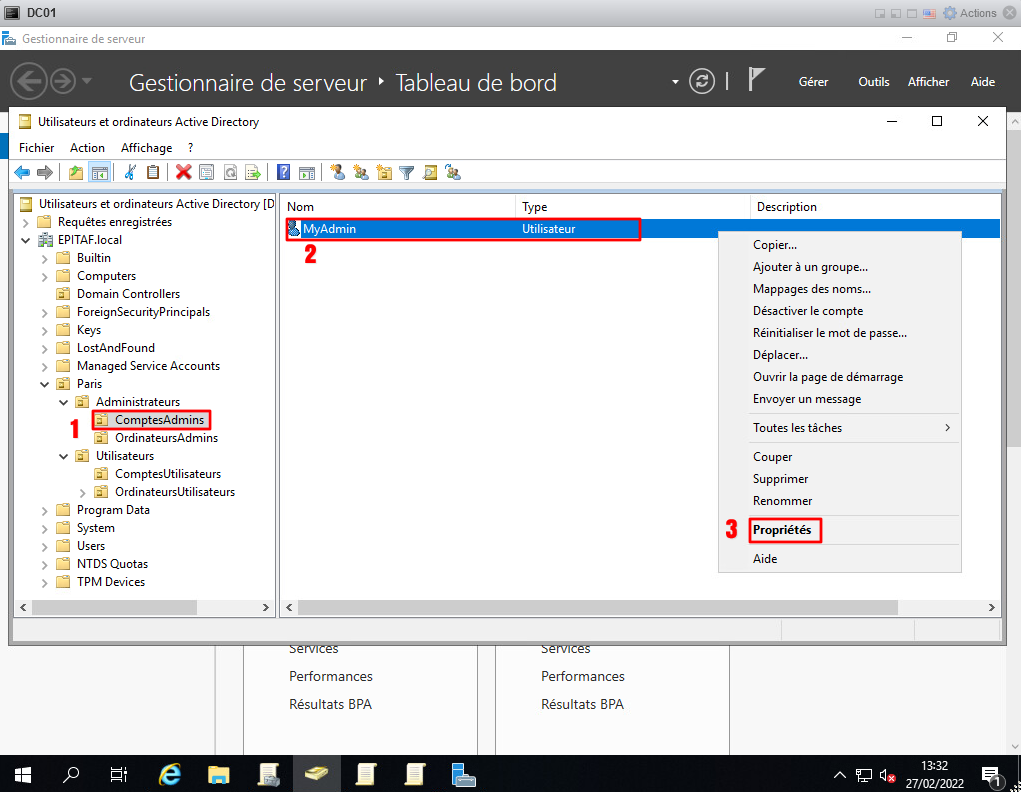Expand the Builtin container
The width and height of the screenshot is (1021, 792).
click(x=44, y=258)
